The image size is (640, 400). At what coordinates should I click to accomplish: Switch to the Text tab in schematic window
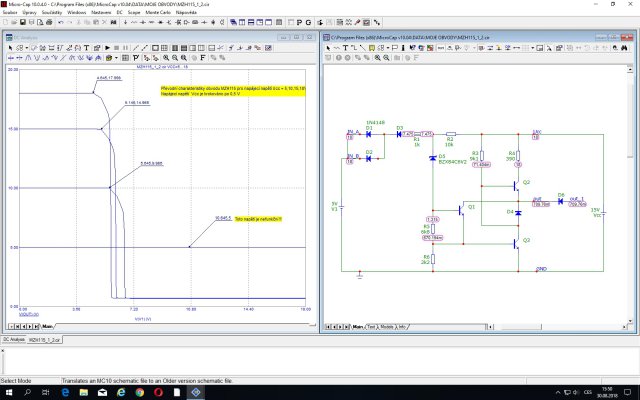click(x=371, y=327)
